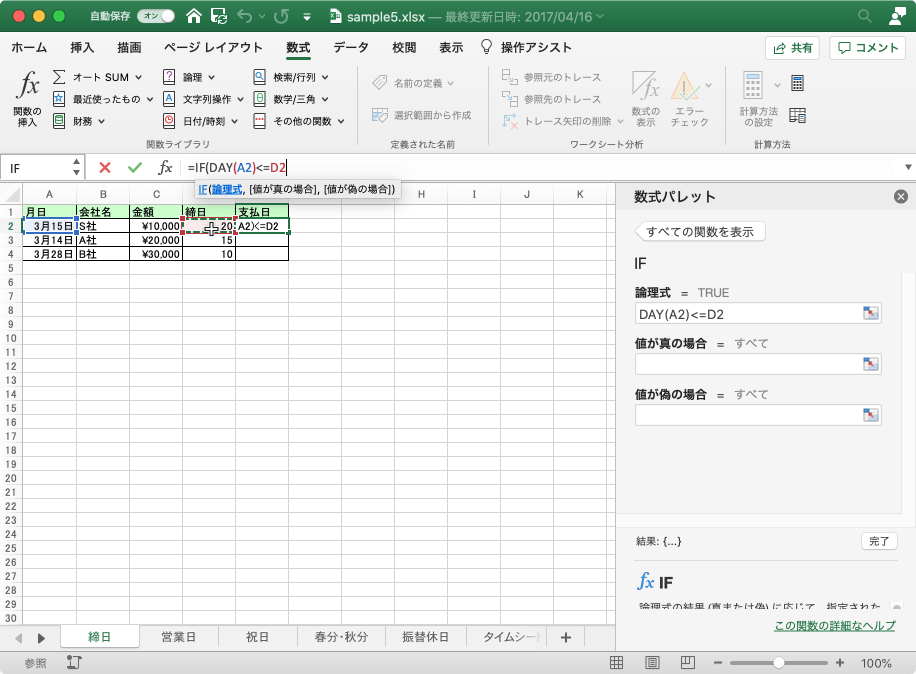Open Lookup and Reference magnifier icon

259,77
